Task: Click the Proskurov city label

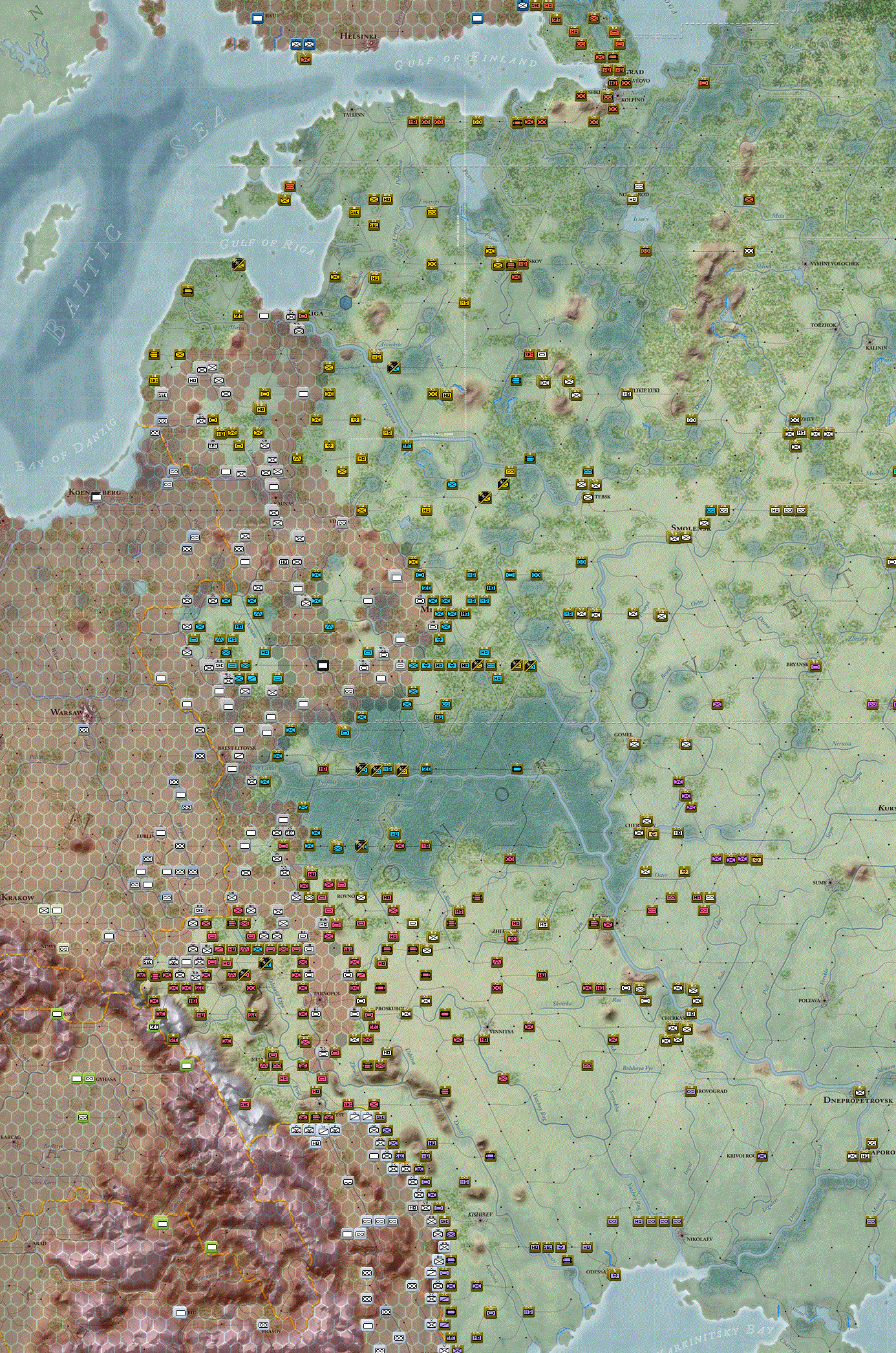Action: click(389, 1008)
